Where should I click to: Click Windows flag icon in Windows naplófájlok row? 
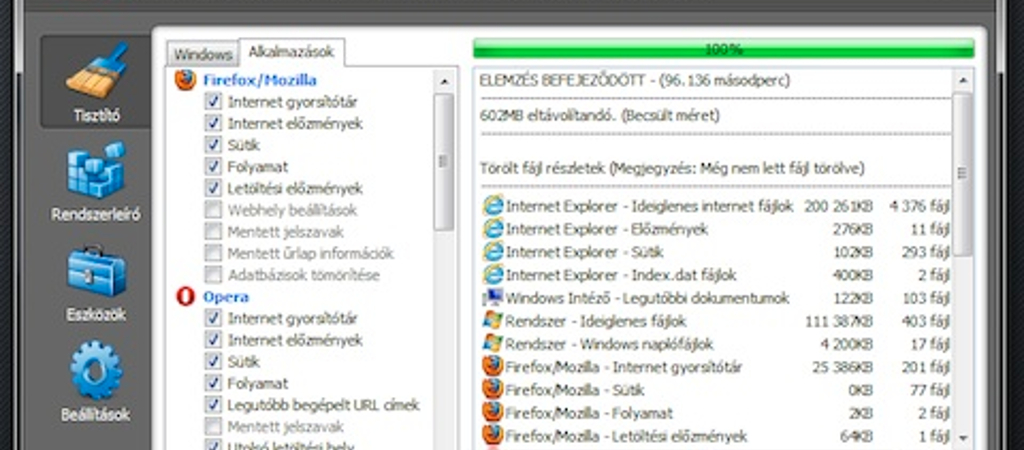[x=493, y=344]
